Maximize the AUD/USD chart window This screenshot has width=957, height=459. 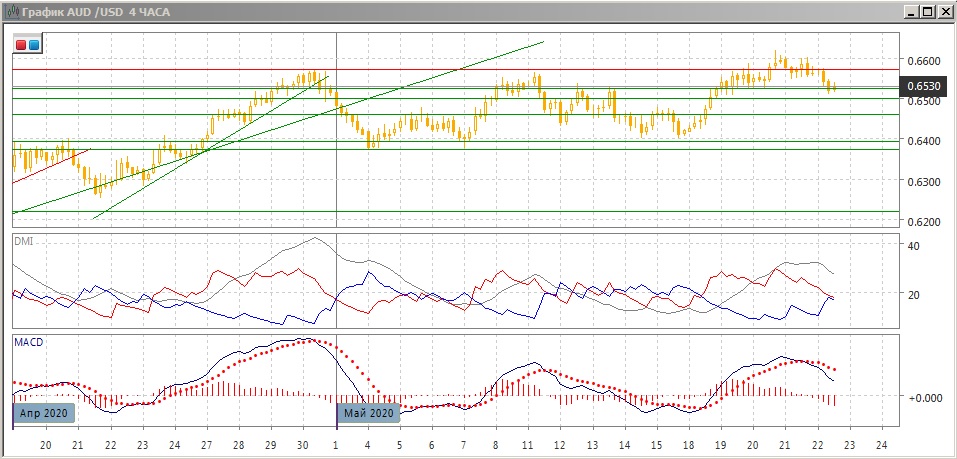pos(928,11)
